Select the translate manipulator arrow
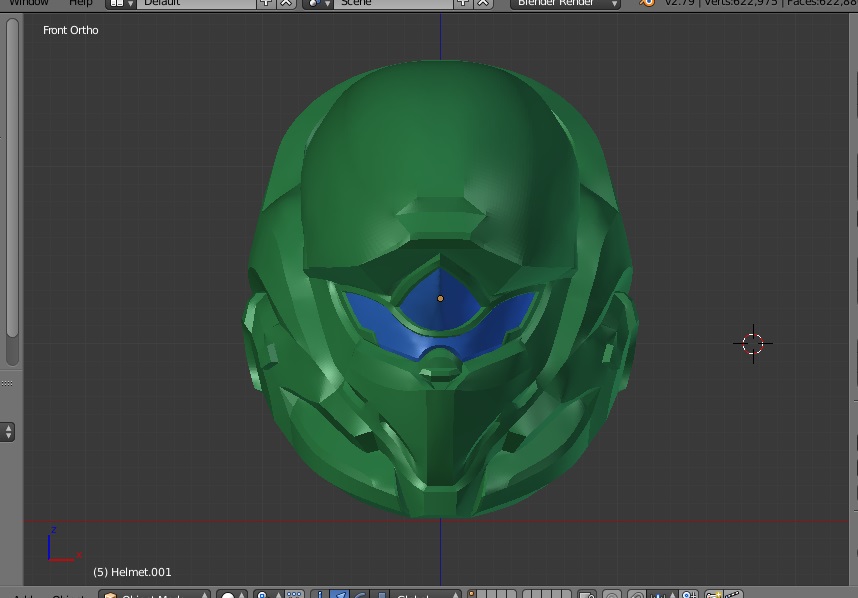858x598 pixels. tap(340, 594)
